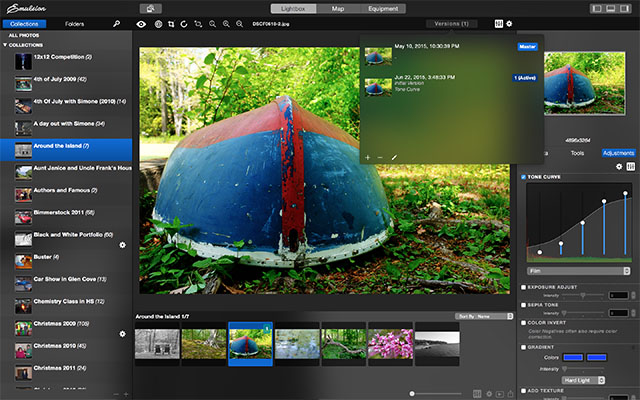Click the middle magnifier zoom icon
This screenshot has width=640, height=400.
click(226, 24)
